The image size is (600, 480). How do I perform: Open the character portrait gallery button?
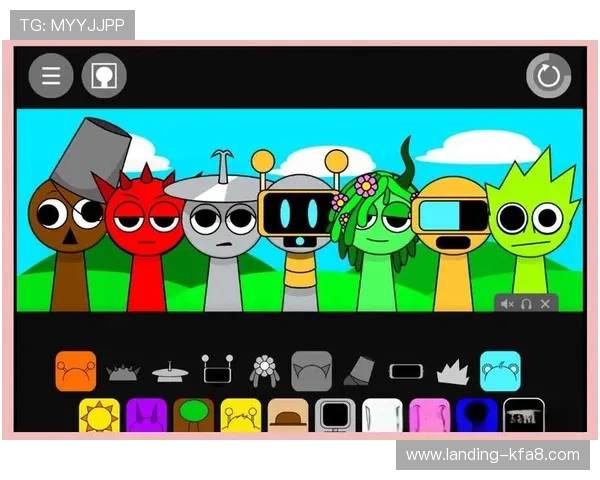[x=103, y=77]
